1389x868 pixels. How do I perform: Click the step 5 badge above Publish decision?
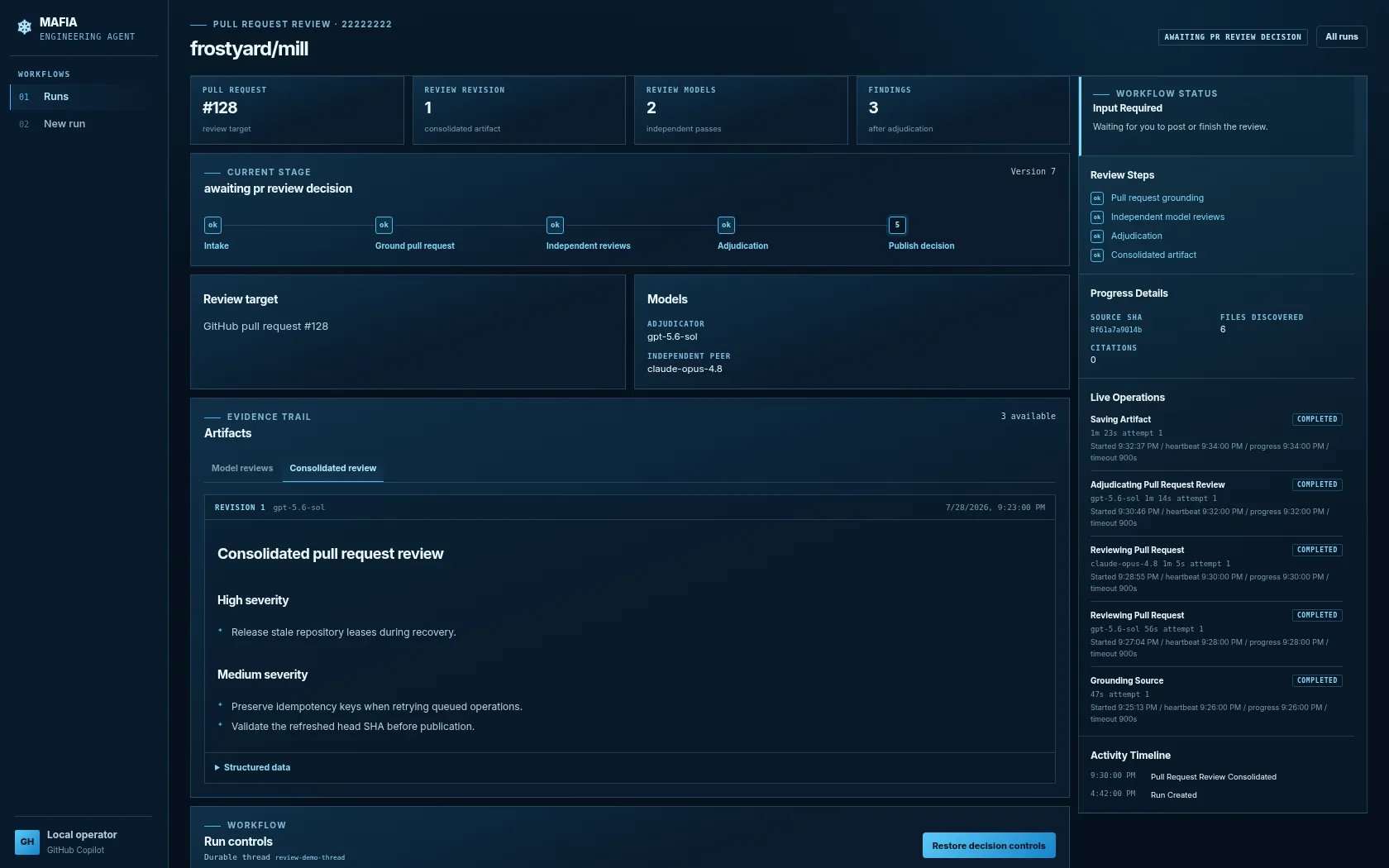(897, 225)
